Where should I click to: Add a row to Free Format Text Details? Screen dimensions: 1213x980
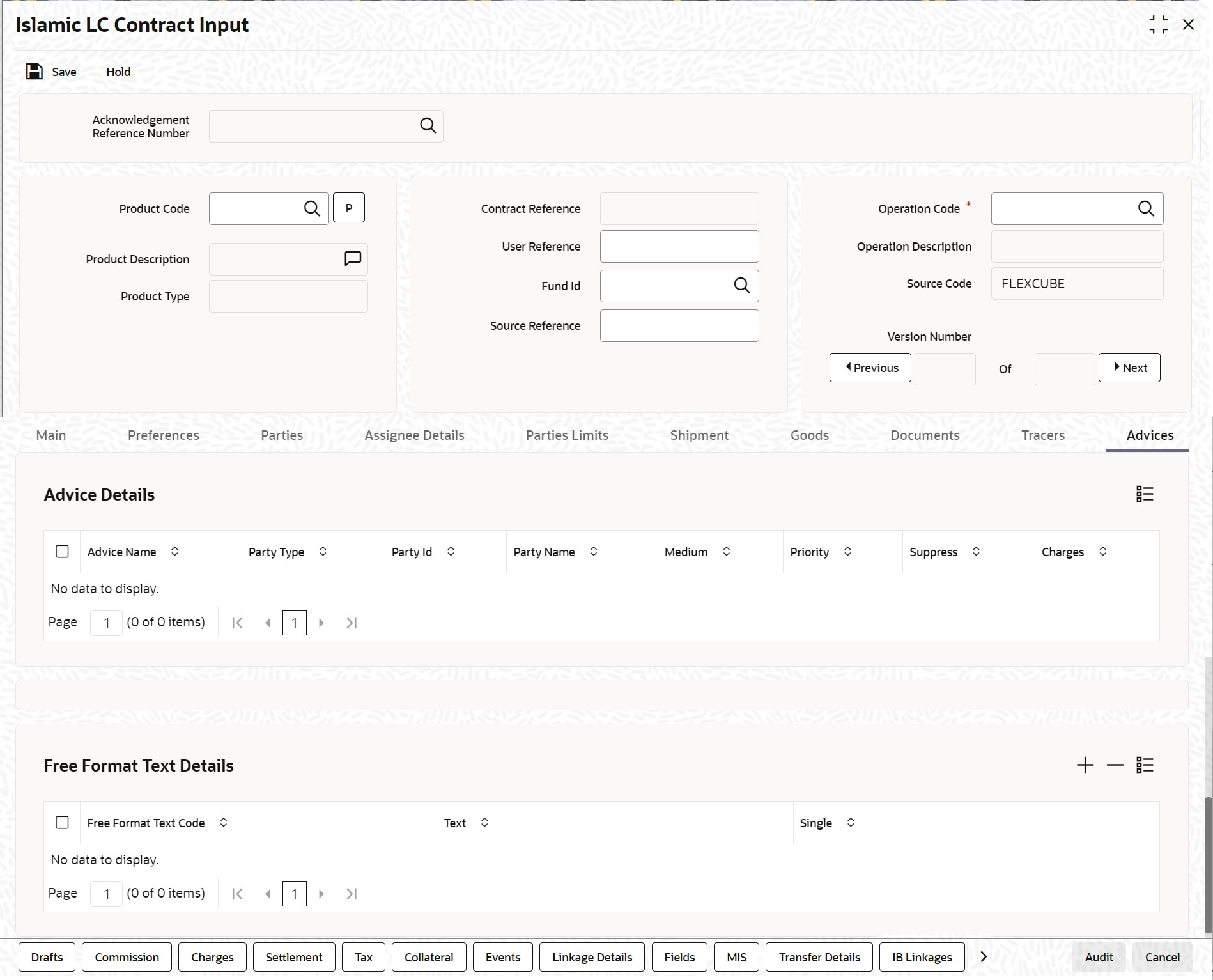[x=1085, y=765]
